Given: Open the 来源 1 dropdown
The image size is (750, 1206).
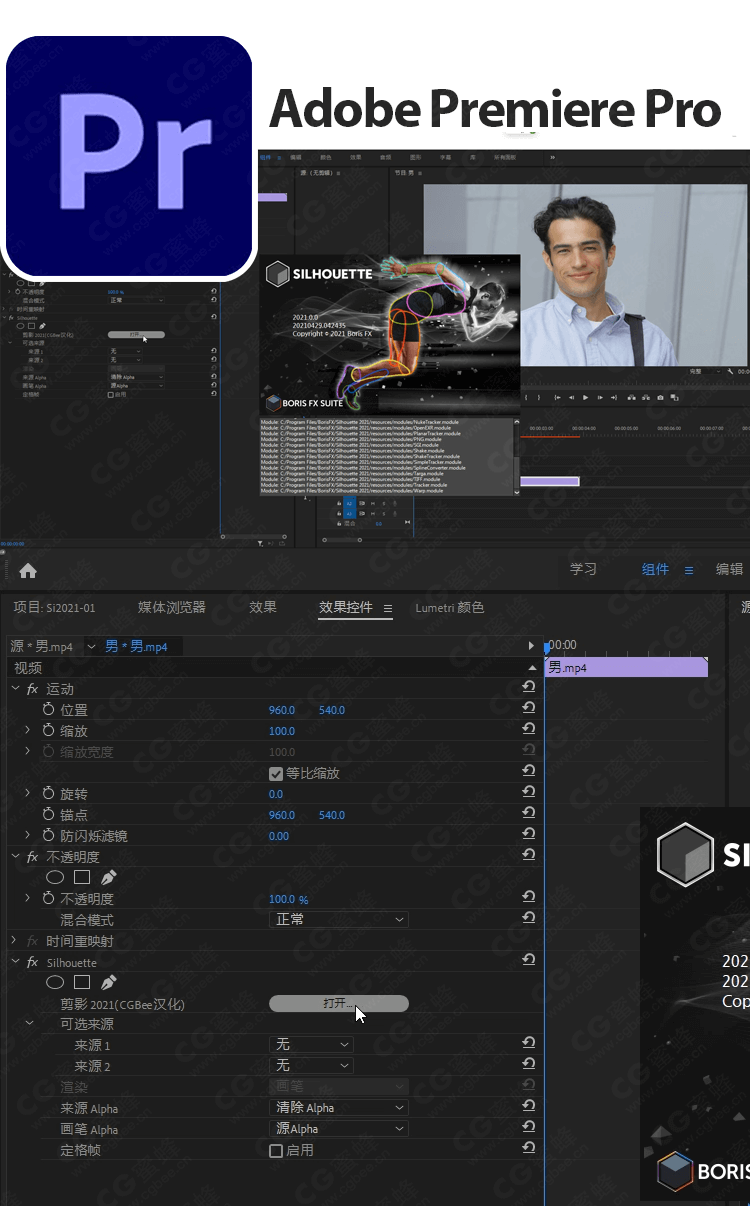Looking at the screenshot, I should point(312,1044).
